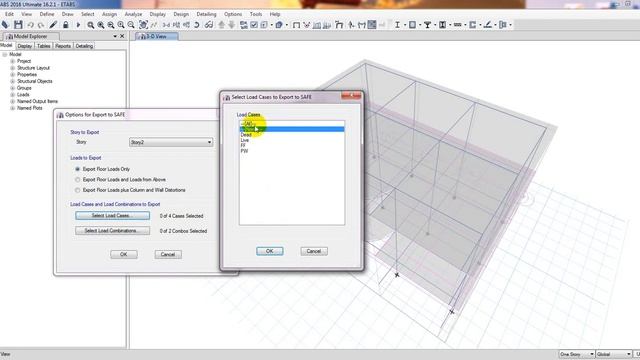
Task: Click the checkmark display options icon
Action: coord(254,25)
